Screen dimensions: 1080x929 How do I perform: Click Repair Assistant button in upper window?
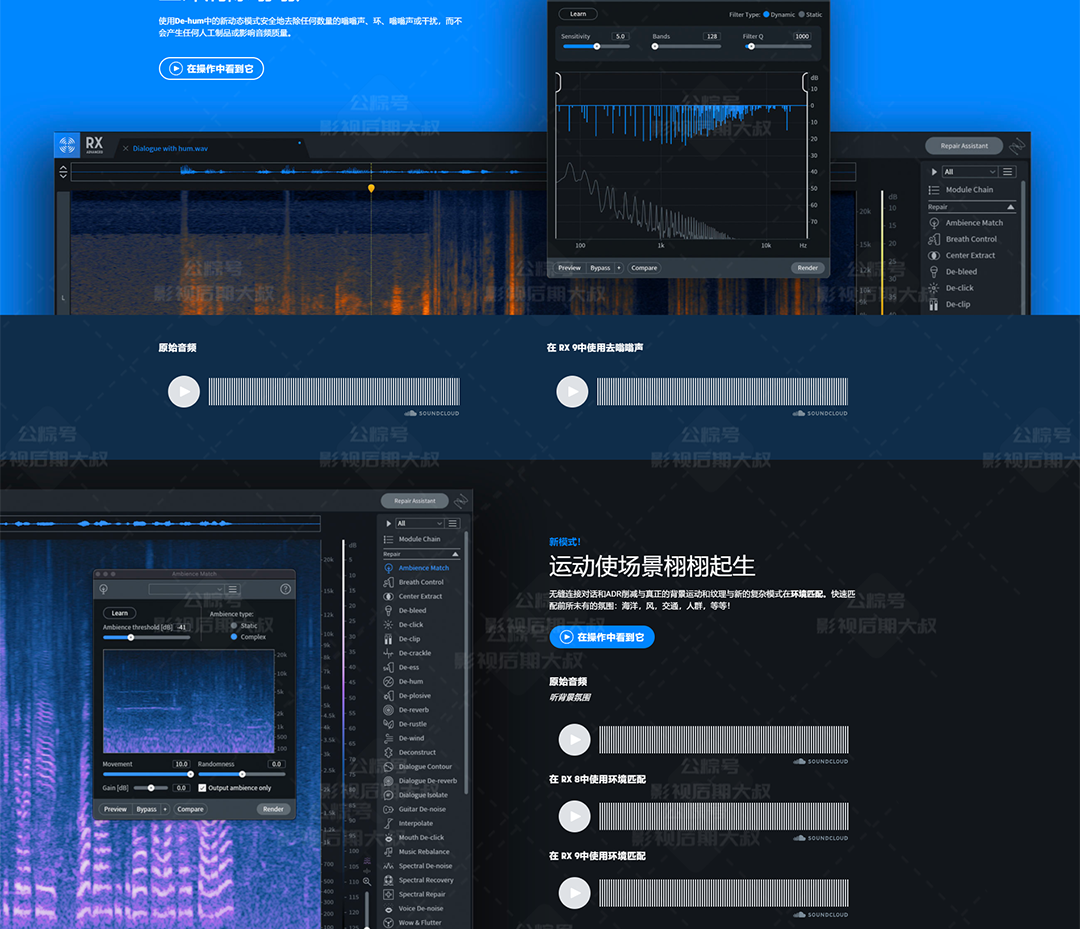[964, 146]
